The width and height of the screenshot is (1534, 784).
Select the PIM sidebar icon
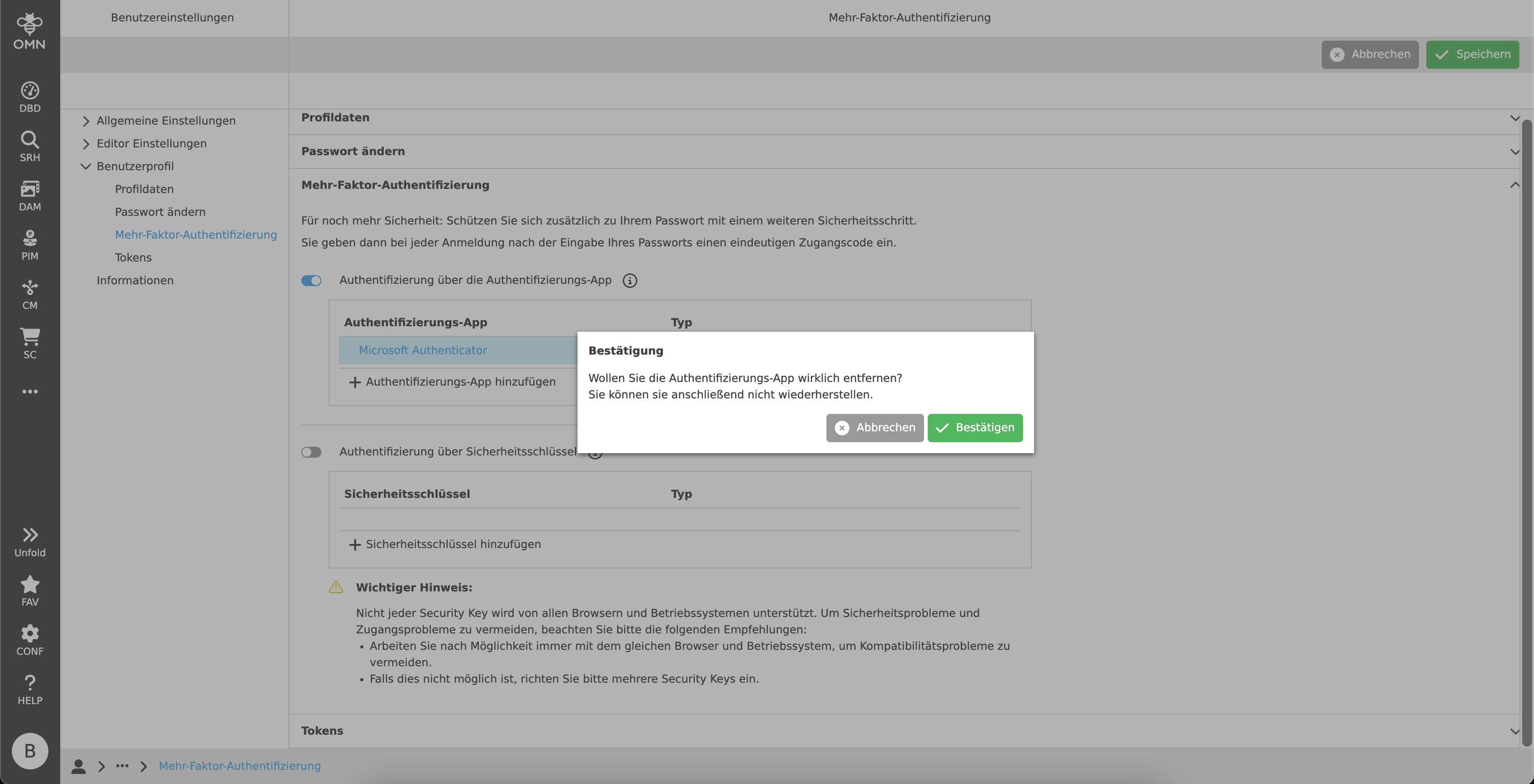coord(29,244)
